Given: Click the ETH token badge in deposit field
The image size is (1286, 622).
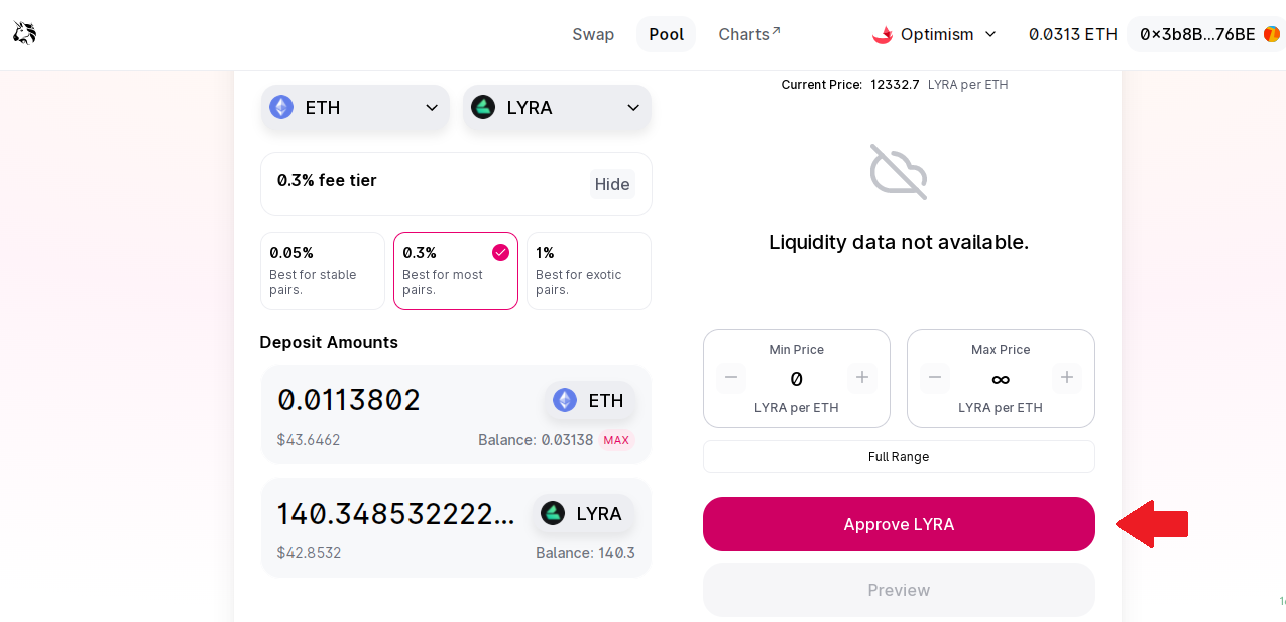Looking at the screenshot, I should pos(589,400).
